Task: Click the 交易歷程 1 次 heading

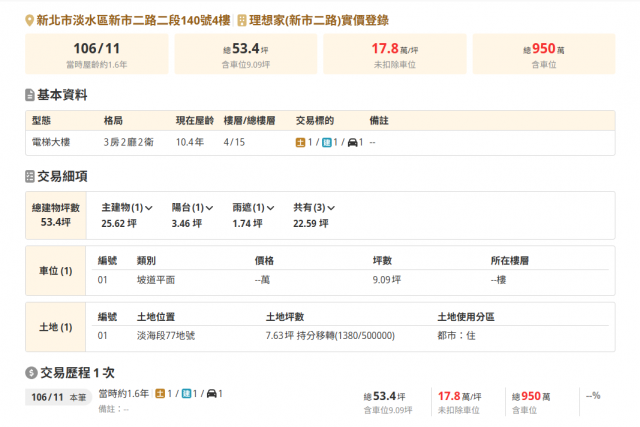Action: pos(77,372)
